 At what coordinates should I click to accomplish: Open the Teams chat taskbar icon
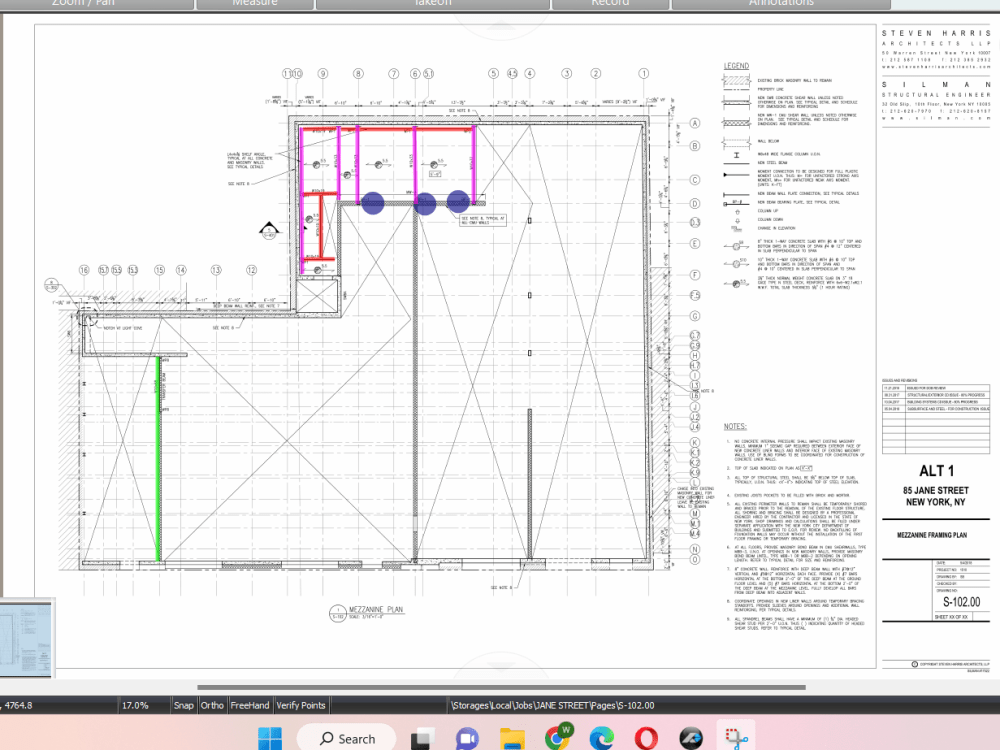[x=467, y=739]
